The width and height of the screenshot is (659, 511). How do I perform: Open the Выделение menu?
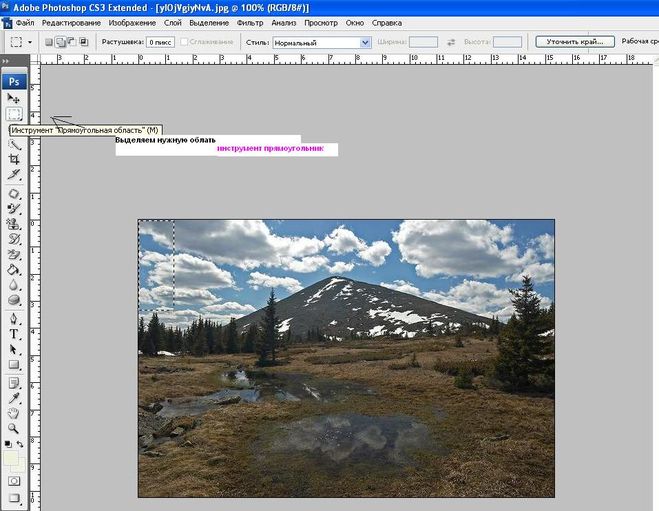209,23
